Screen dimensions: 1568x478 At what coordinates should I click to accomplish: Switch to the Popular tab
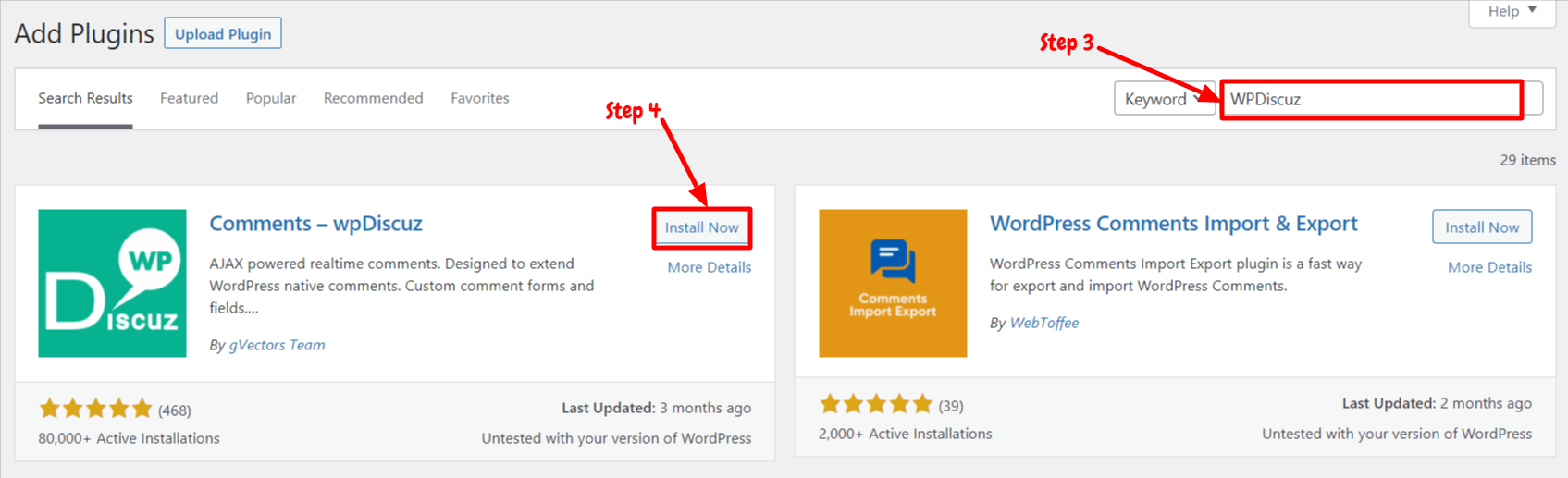[271, 98]
